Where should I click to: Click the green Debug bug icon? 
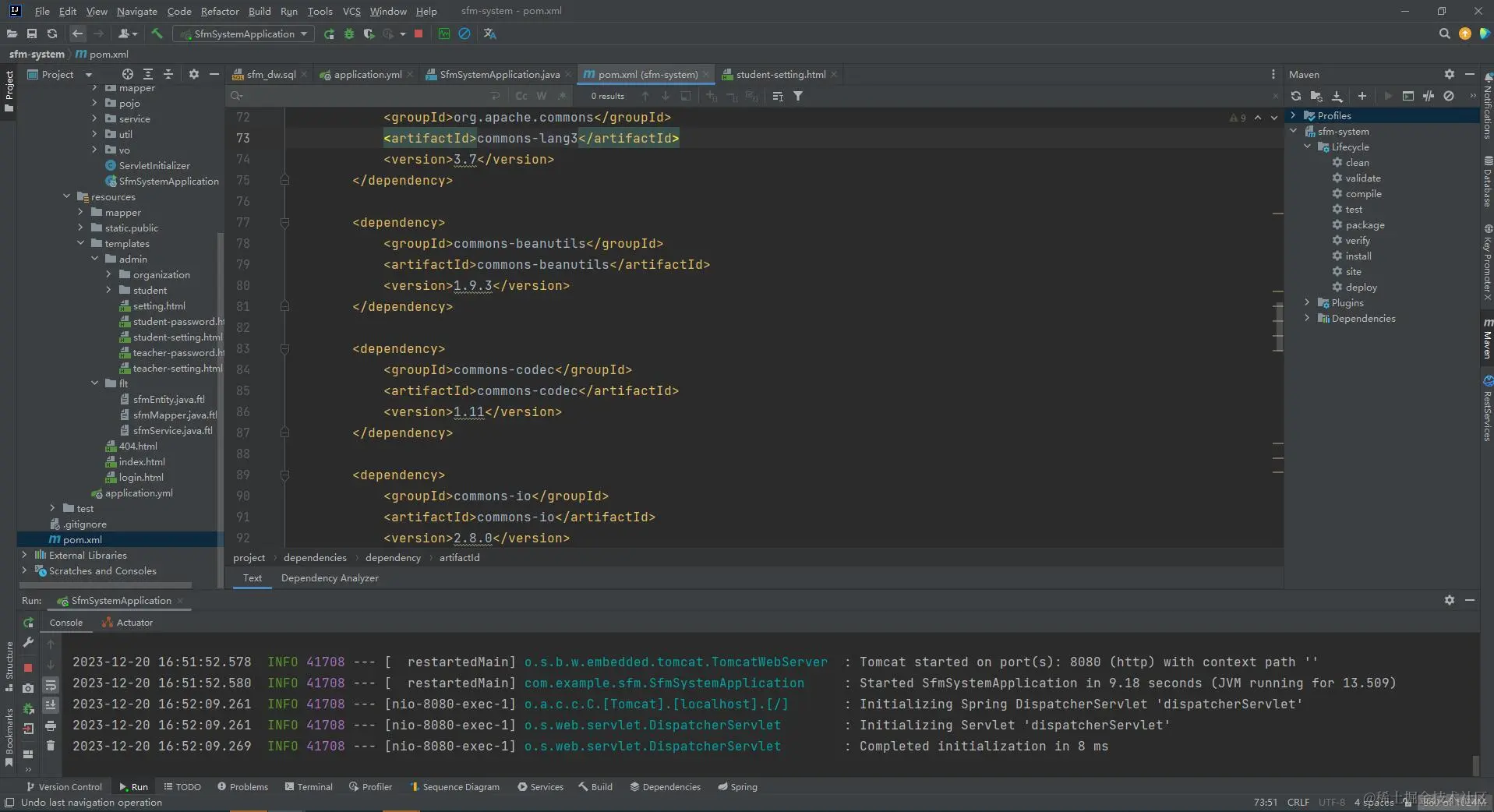click(349, 34)
